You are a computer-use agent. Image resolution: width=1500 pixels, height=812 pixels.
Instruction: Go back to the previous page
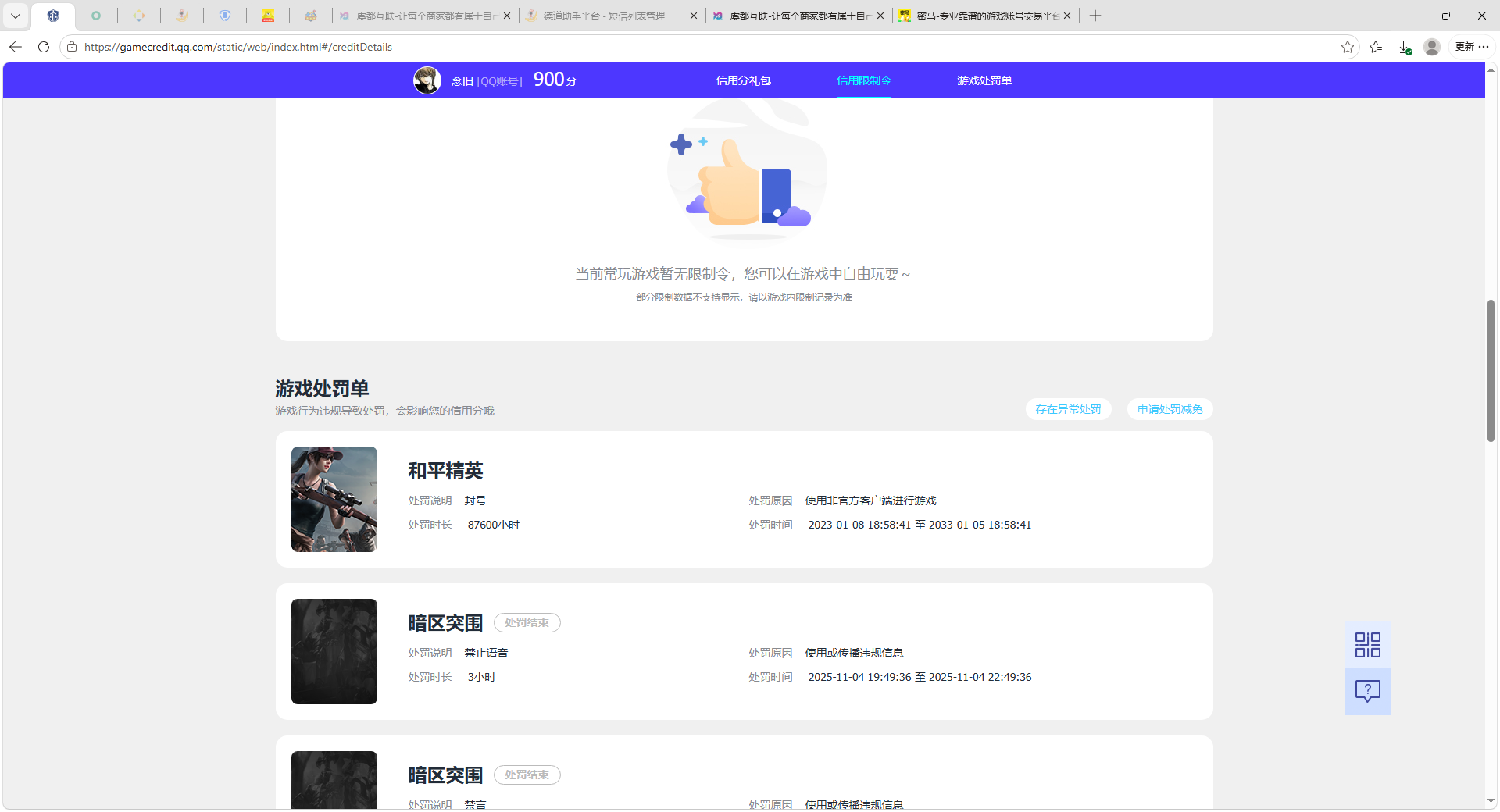pyautogui.click(x=16, y=47)
